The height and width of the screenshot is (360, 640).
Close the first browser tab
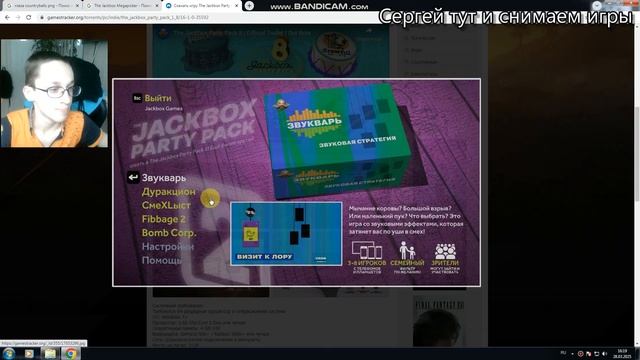point(77,6)
